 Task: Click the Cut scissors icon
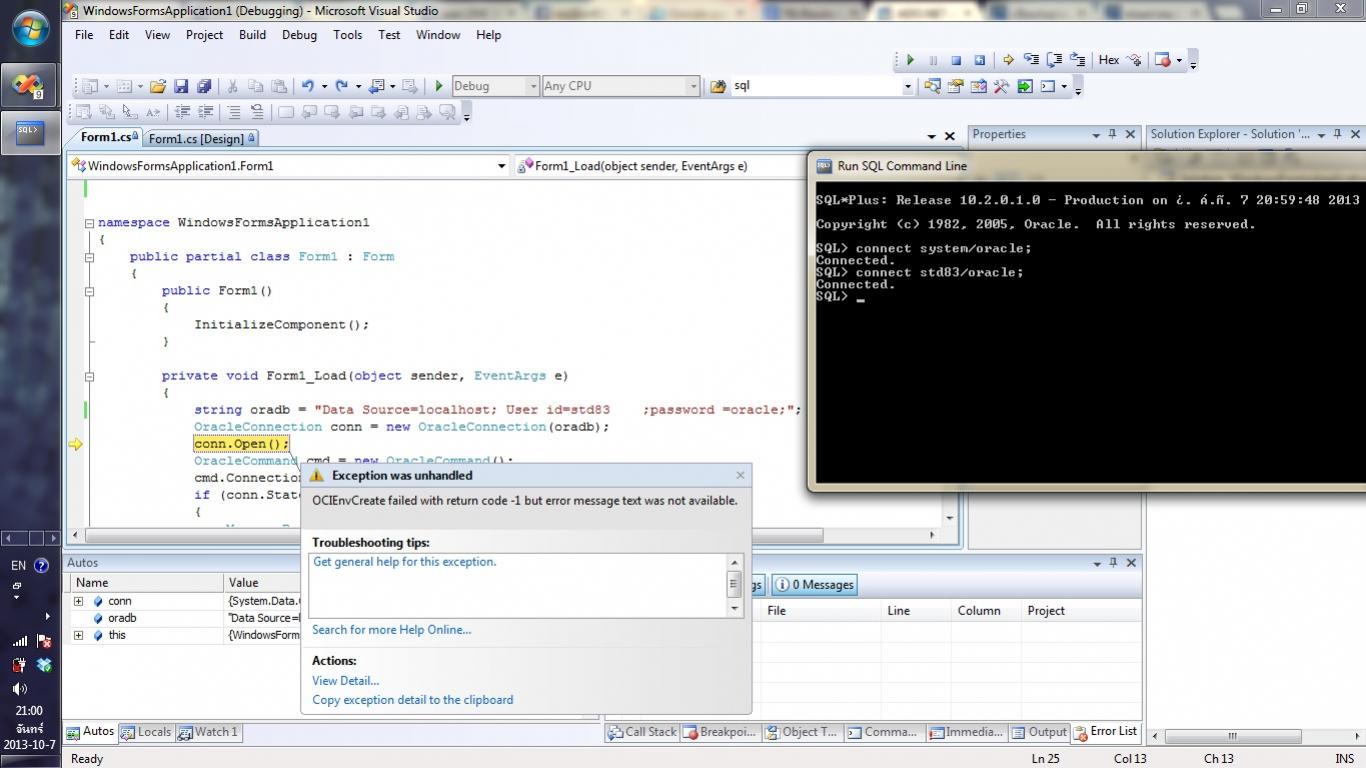click(233, 86)
